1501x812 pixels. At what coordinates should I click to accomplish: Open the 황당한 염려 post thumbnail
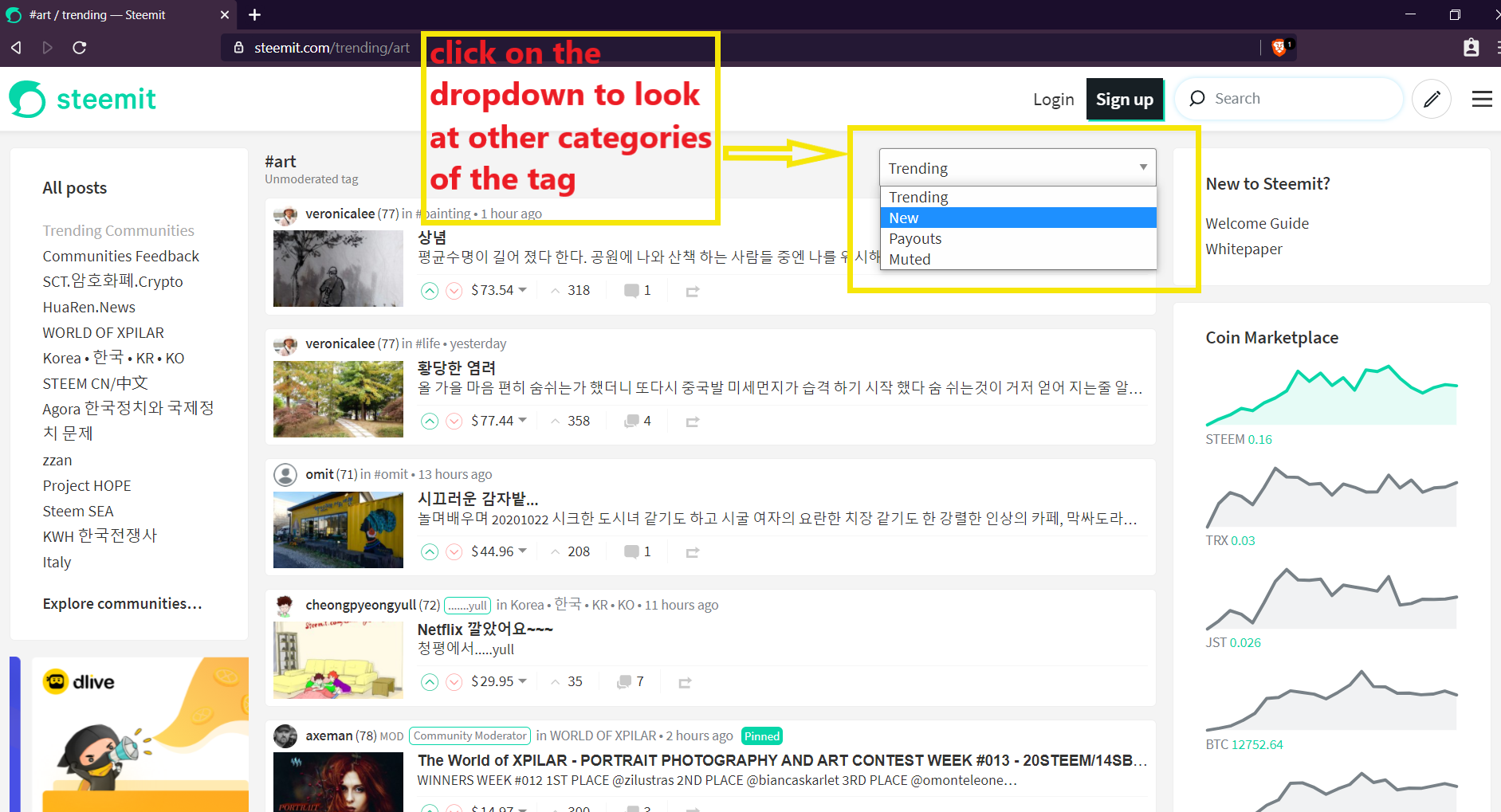pyautogui.click(x=338, y=399)
